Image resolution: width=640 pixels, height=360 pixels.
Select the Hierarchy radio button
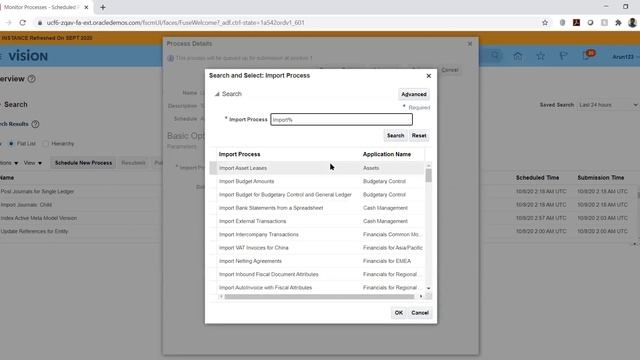point(46,144)
